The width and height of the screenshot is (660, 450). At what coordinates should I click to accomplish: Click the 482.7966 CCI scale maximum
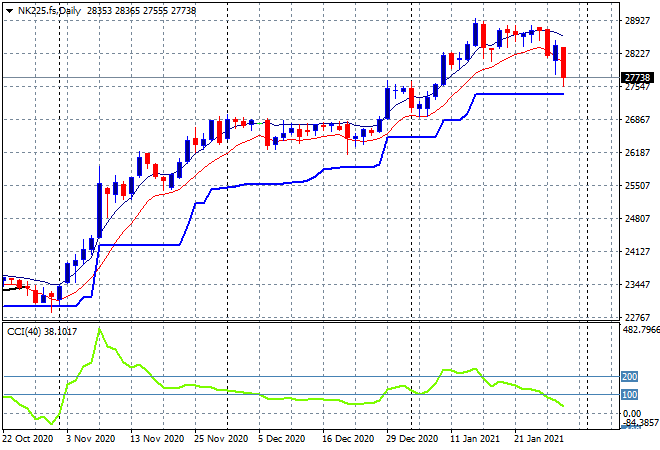pos(641,329)
